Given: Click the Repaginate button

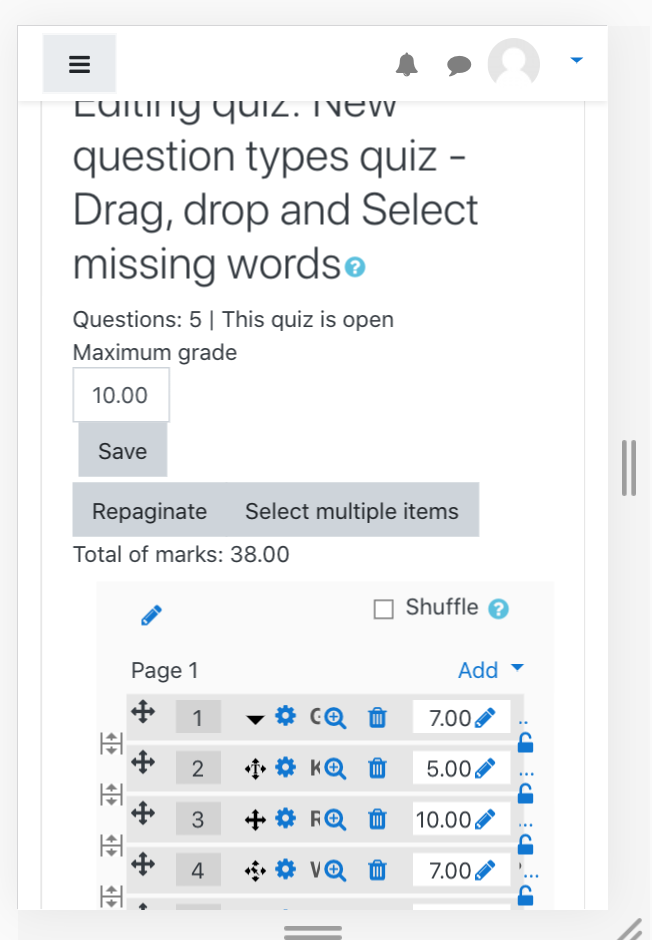Looking at the screenshot, I should pyautogui.click(x=149, y=511).
